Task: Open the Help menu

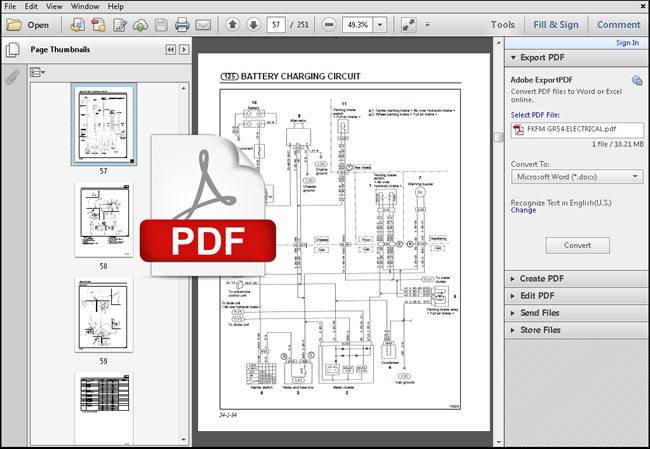Action: click(116, 6)
